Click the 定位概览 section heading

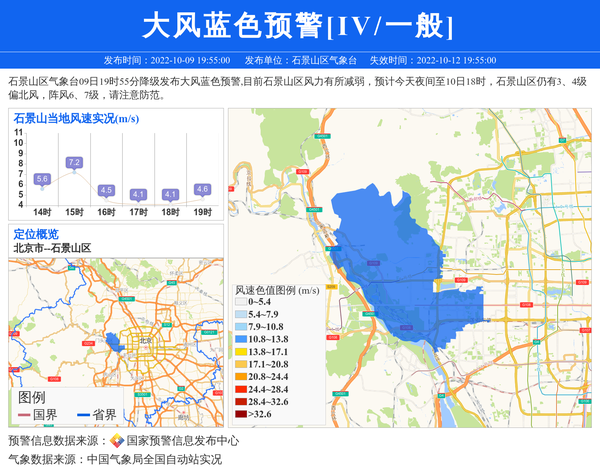click(x=36, y=233)
